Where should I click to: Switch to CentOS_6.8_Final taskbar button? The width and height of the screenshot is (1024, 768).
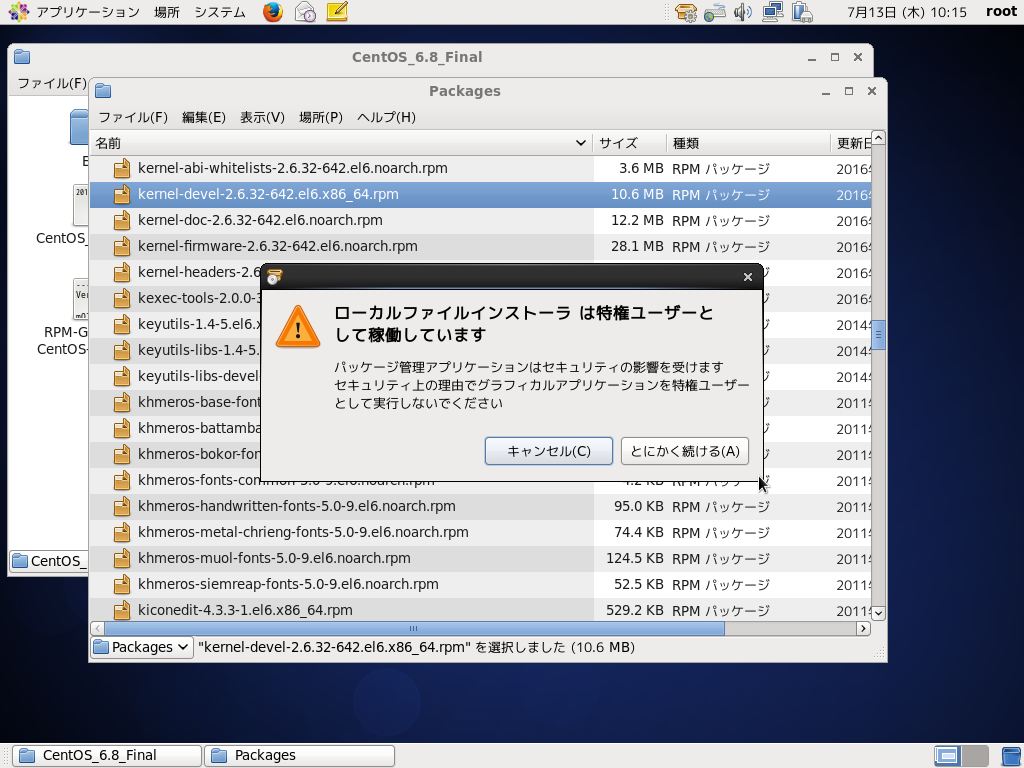107,756
